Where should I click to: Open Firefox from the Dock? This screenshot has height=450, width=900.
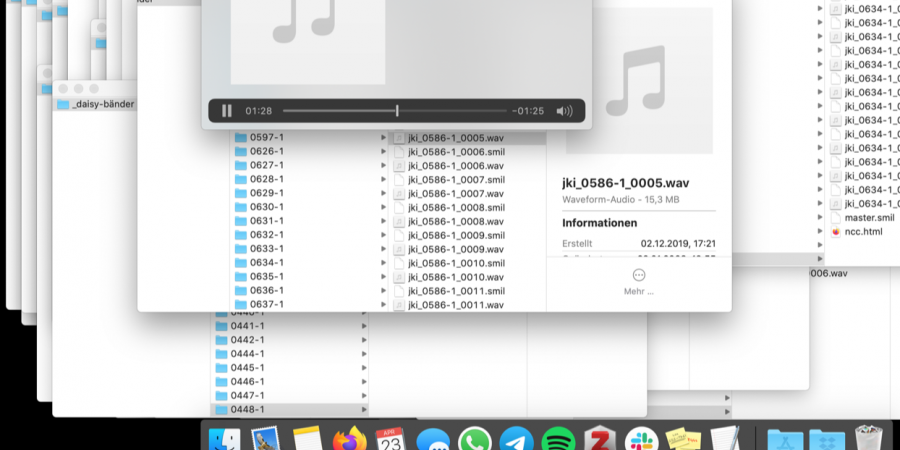pyautogui.click(x=349, y=441)
